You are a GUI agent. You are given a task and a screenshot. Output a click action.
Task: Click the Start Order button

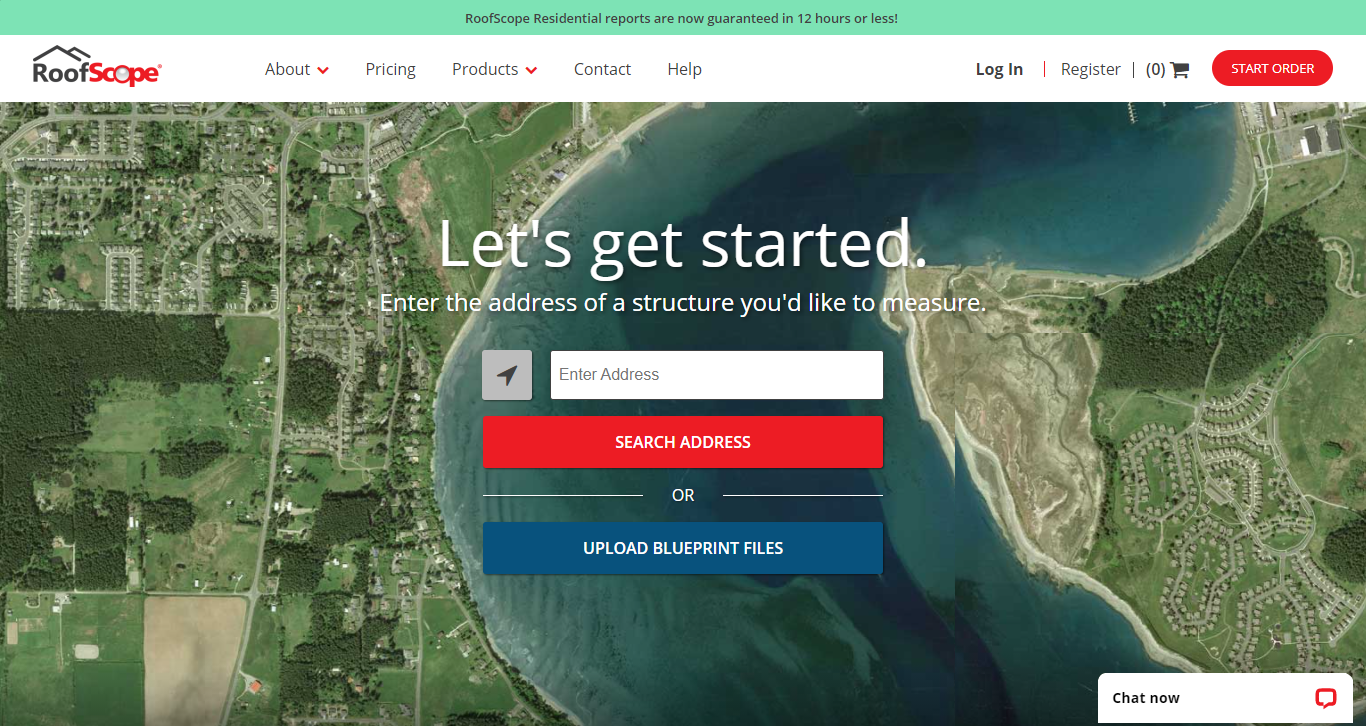[1272, 68]
